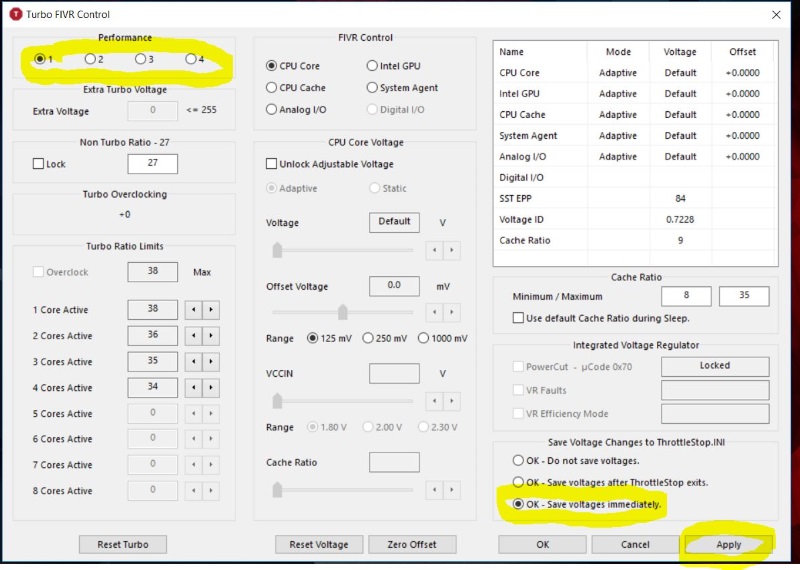
Task: Click the Cache Ratio Maximum field
Action: pos(744,296)
